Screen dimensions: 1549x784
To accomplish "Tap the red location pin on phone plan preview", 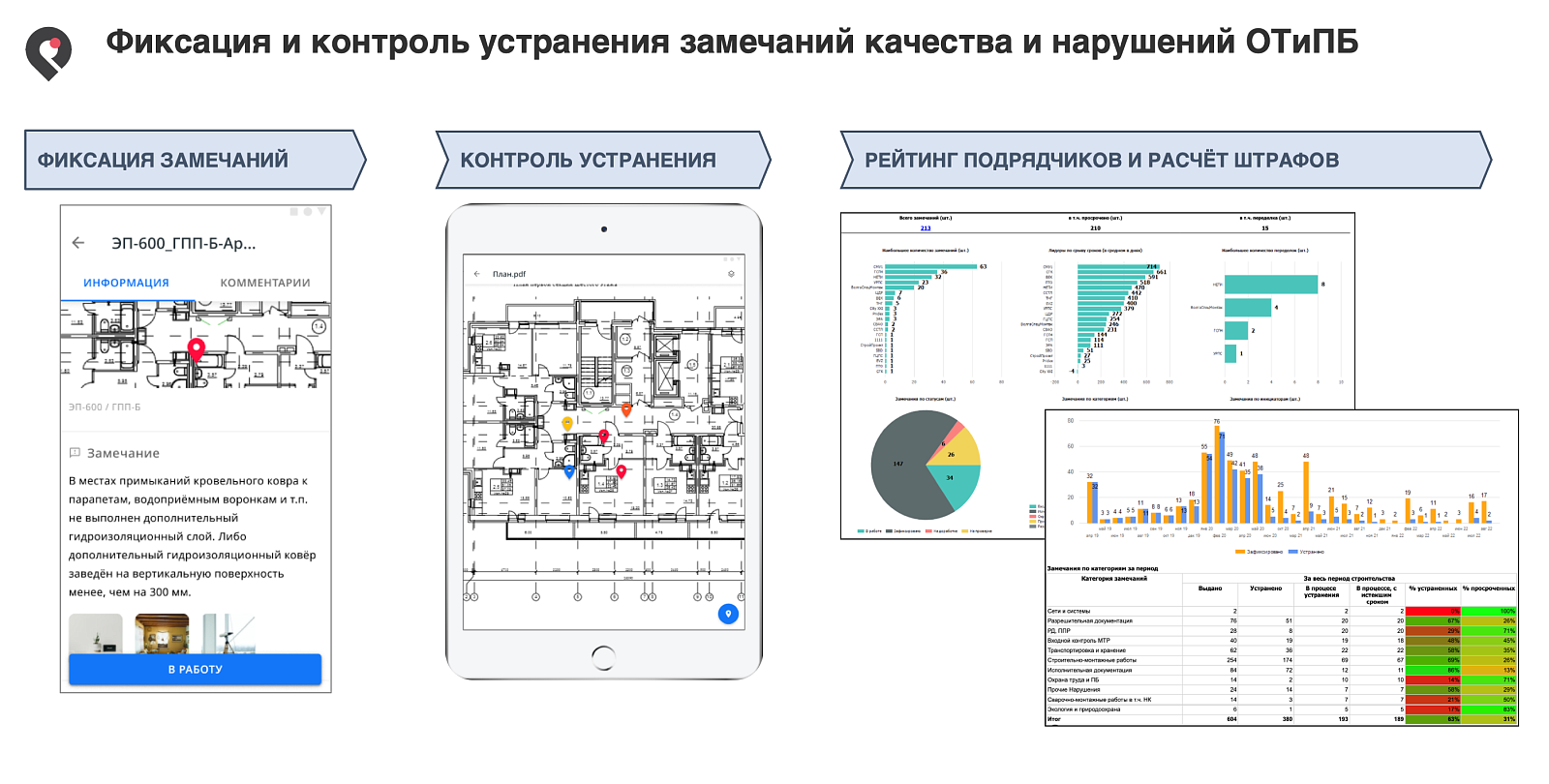I will (197, 350).
